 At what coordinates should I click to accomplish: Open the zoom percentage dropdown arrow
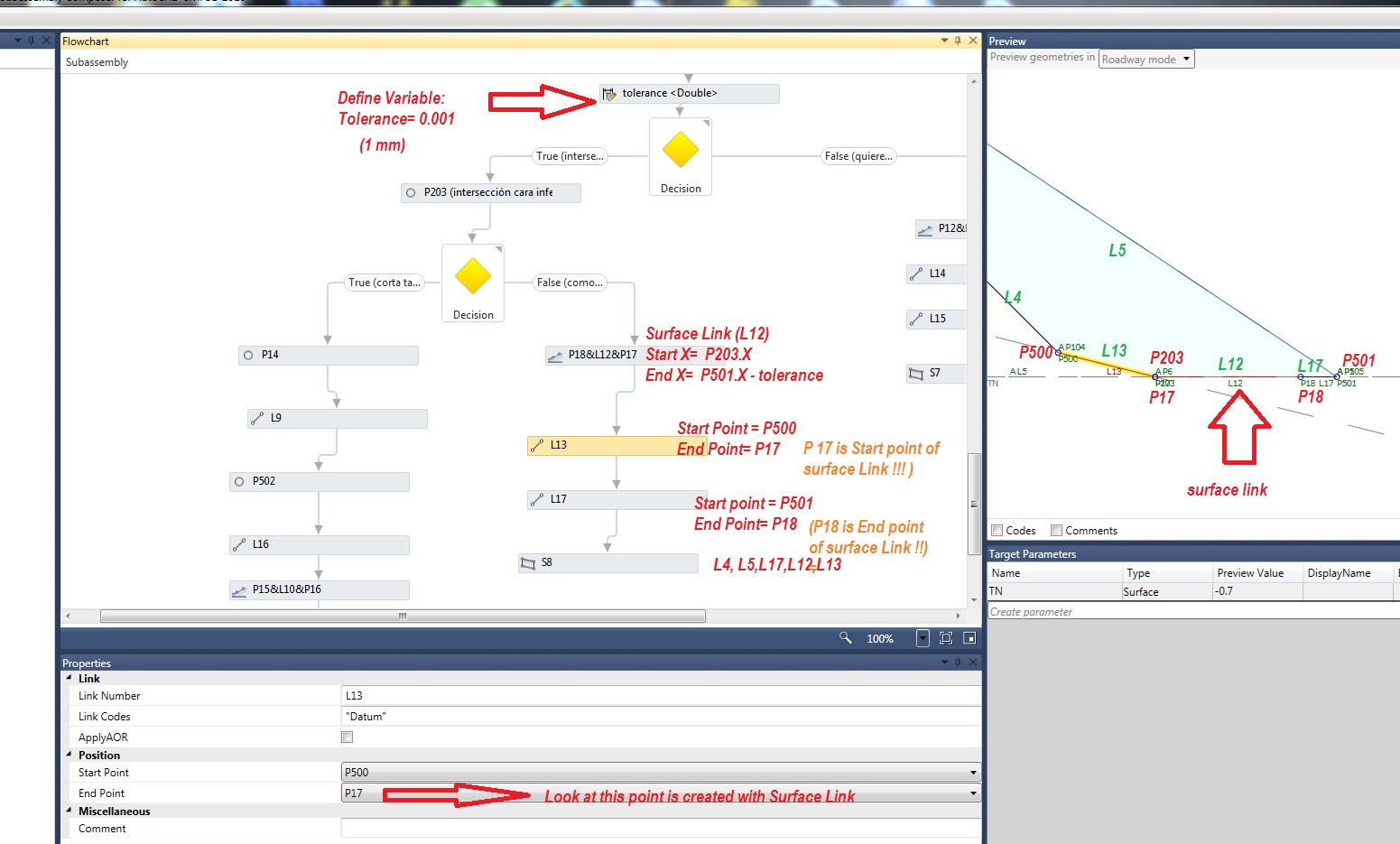point(923,638)
